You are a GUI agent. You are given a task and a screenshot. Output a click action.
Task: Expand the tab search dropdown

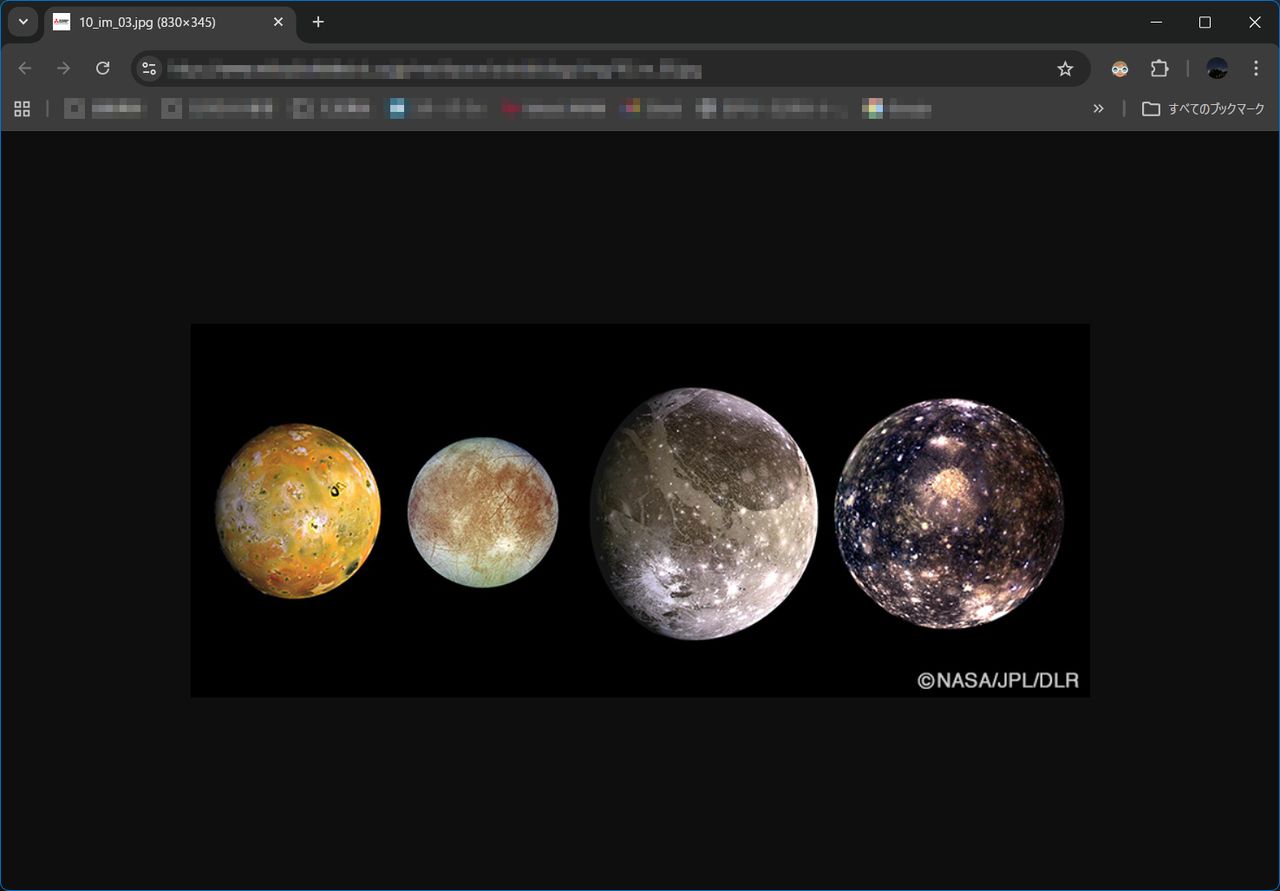pos(23,22)
